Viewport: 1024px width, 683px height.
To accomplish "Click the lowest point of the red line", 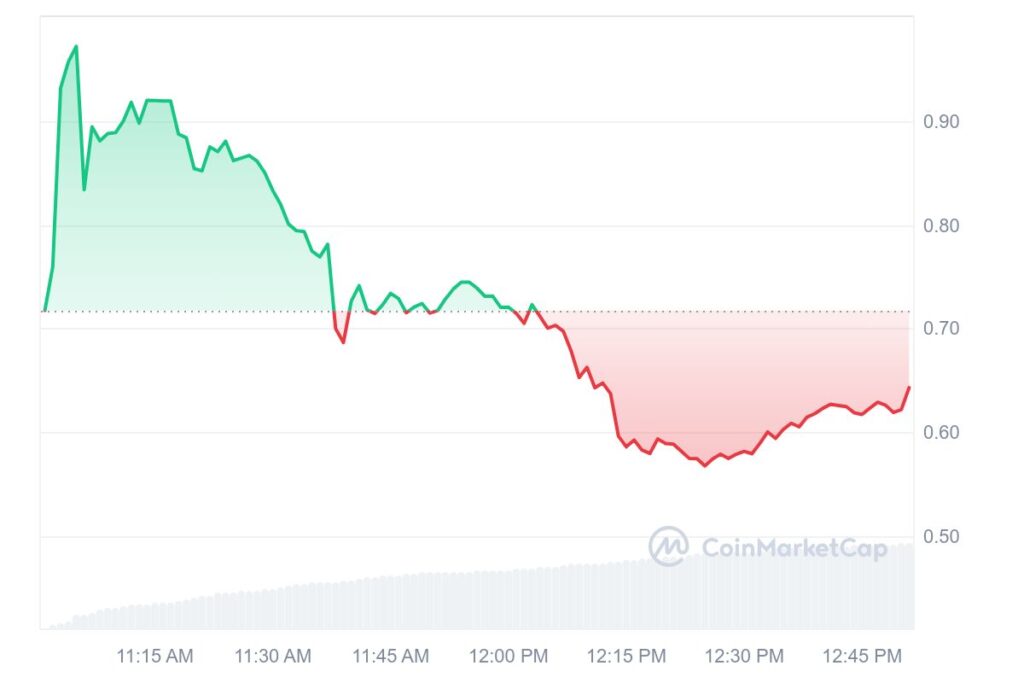I will pyautogui.click(x=704, y=465).
